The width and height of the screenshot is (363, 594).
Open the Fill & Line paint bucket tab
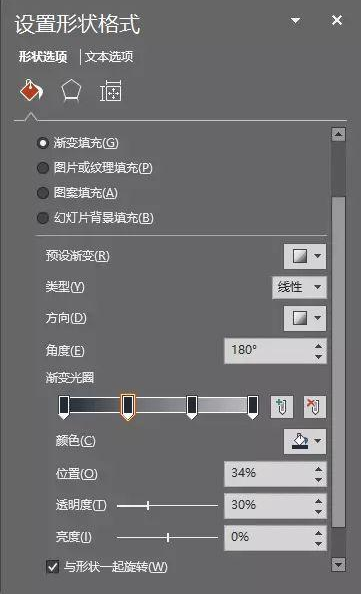[x=31, y=91]
